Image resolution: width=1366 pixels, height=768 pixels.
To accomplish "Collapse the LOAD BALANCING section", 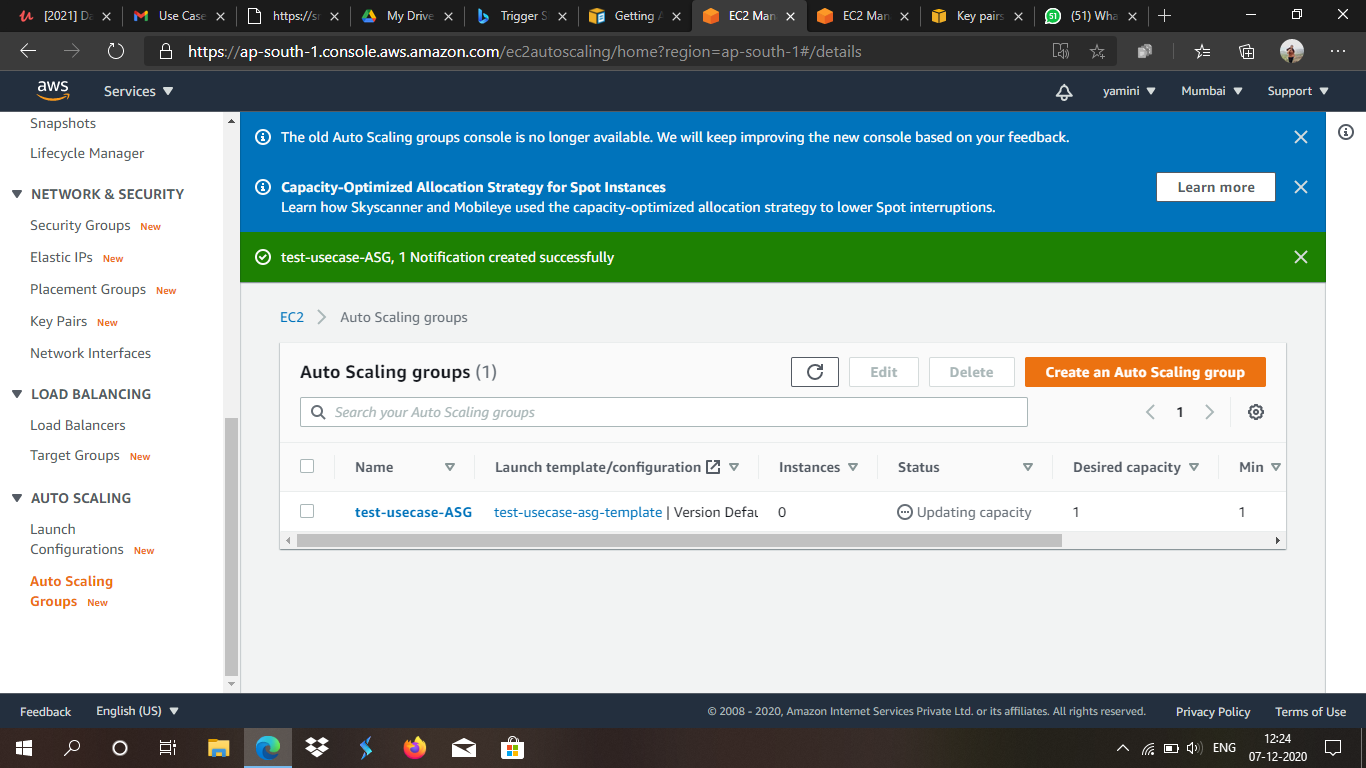I will point(17,394).
